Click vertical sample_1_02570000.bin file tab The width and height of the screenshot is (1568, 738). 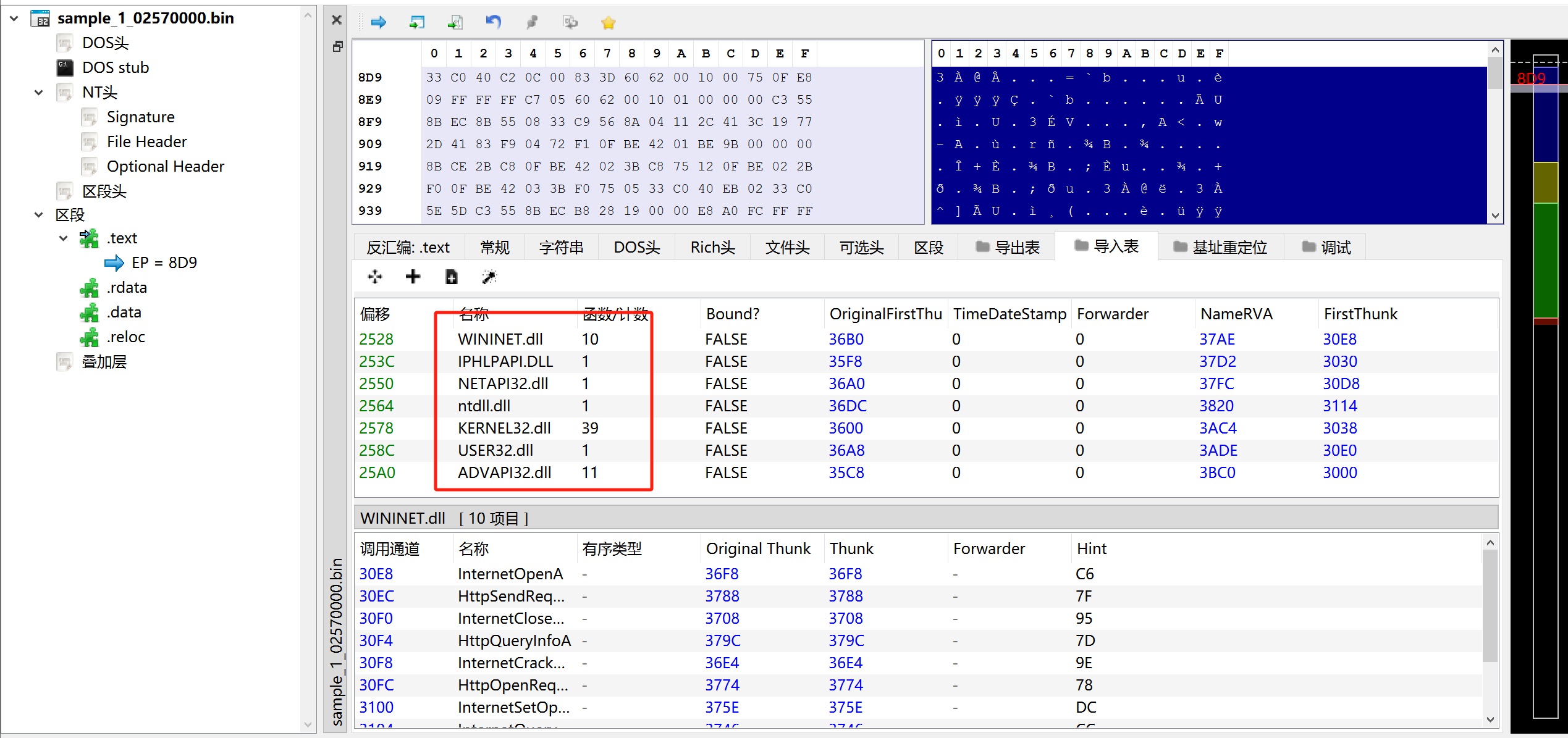pyautogui.click(x=337, y=641)
